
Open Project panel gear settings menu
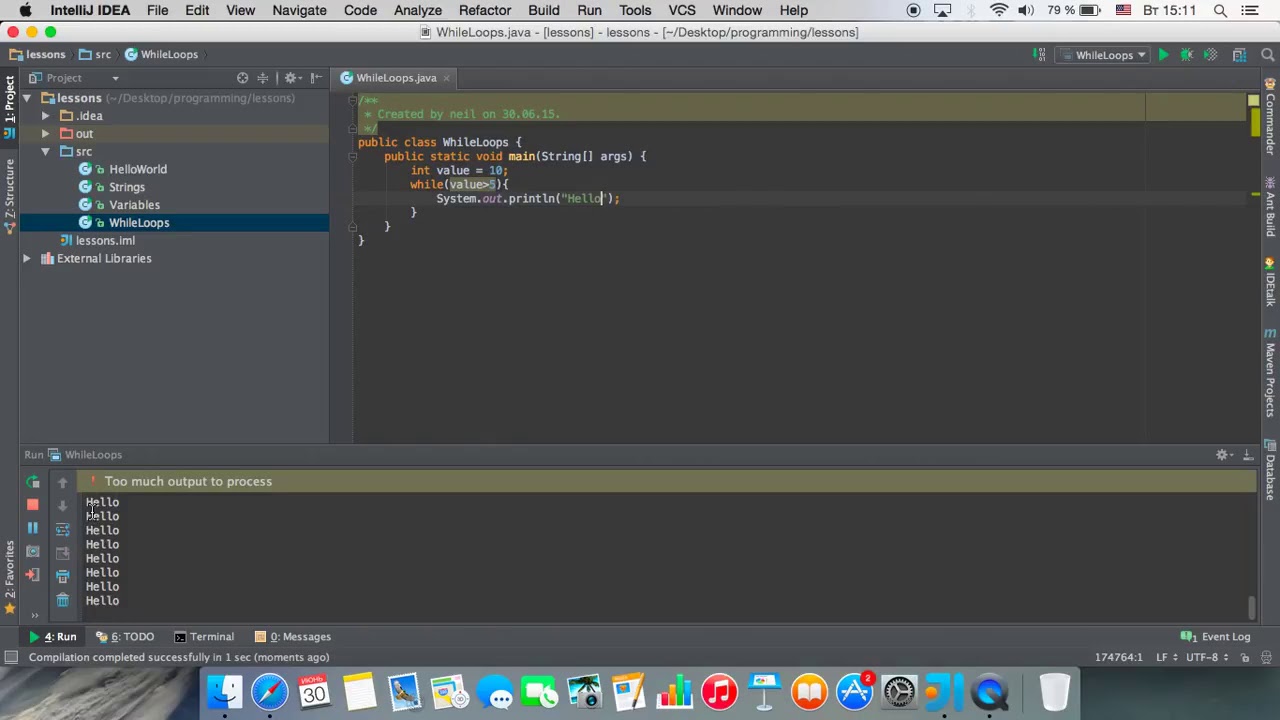pos(291,78)
